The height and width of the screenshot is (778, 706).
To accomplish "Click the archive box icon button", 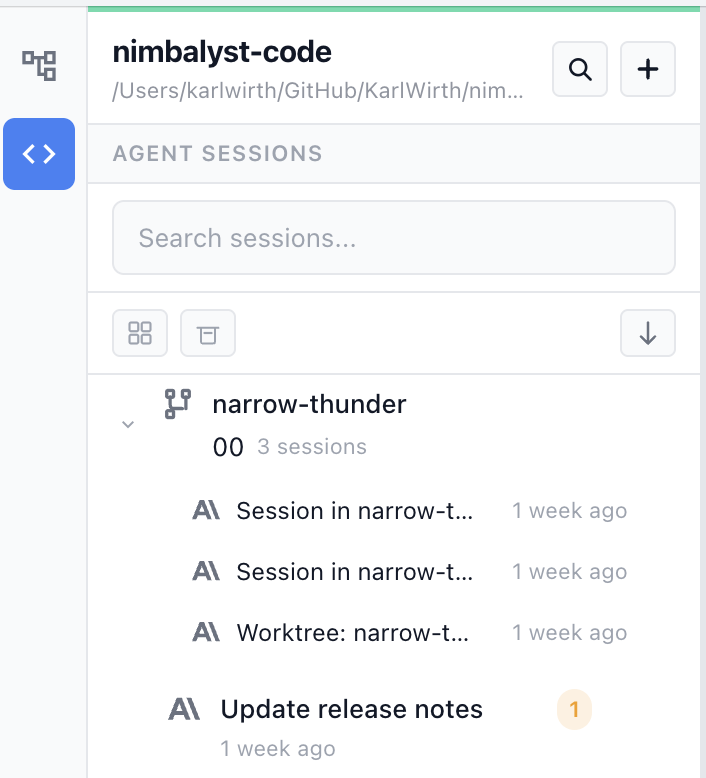I will [x=207, y=333].
